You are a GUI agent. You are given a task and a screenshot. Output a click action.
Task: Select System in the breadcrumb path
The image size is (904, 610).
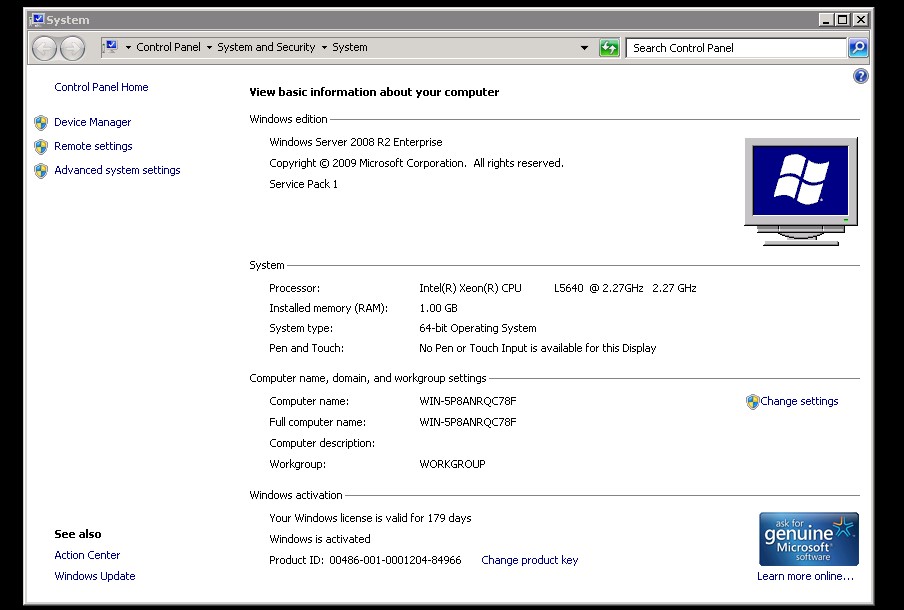(x=349, y=47)
